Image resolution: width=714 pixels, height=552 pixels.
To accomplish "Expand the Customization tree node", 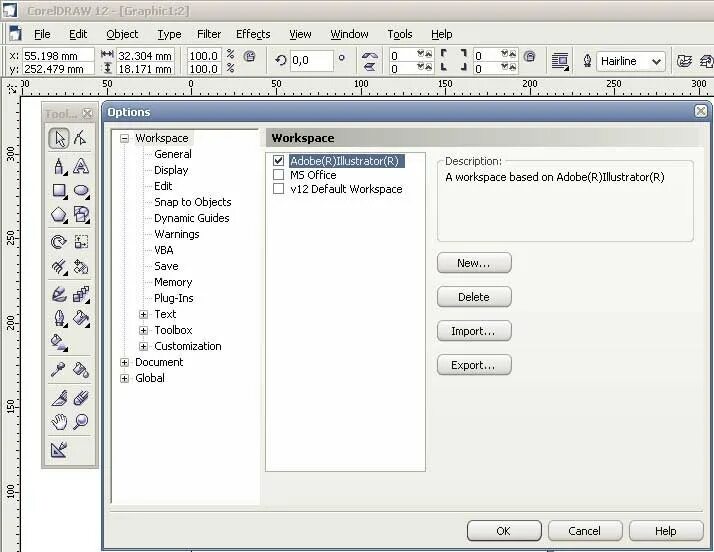I will [x=143, y=346].
